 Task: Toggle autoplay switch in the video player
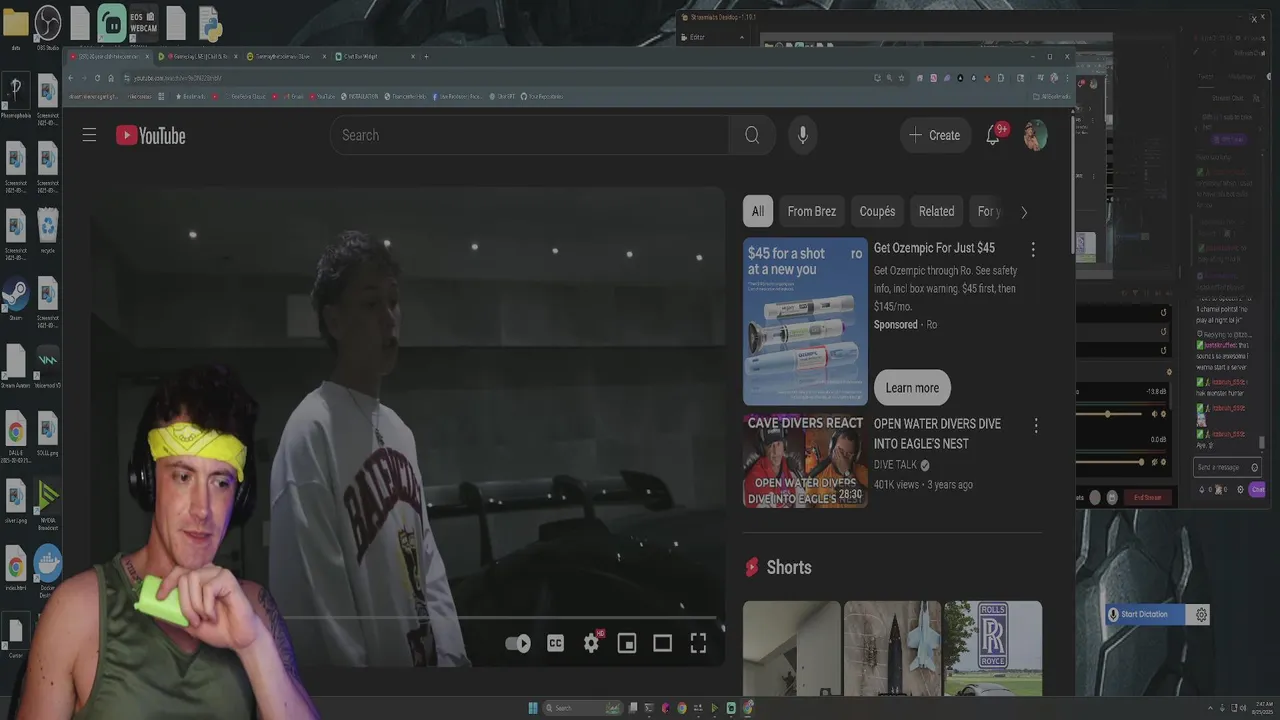pyautogui.click(x=518, y=643)
